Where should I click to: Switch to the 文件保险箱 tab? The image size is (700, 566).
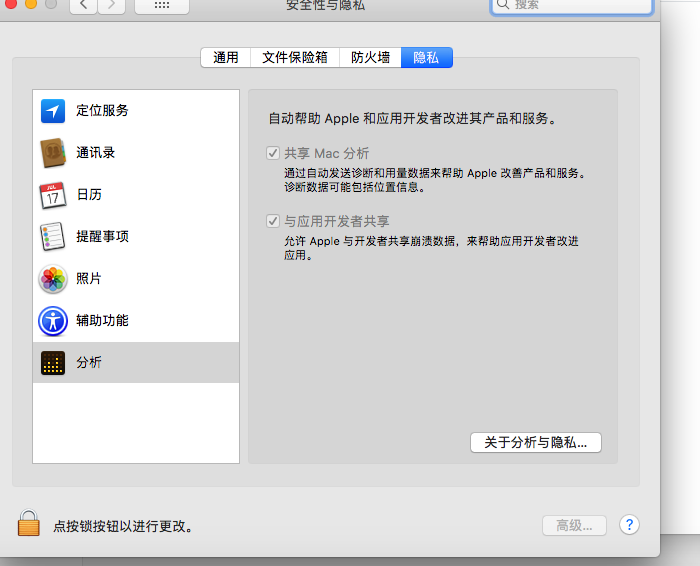click(294, 58)
